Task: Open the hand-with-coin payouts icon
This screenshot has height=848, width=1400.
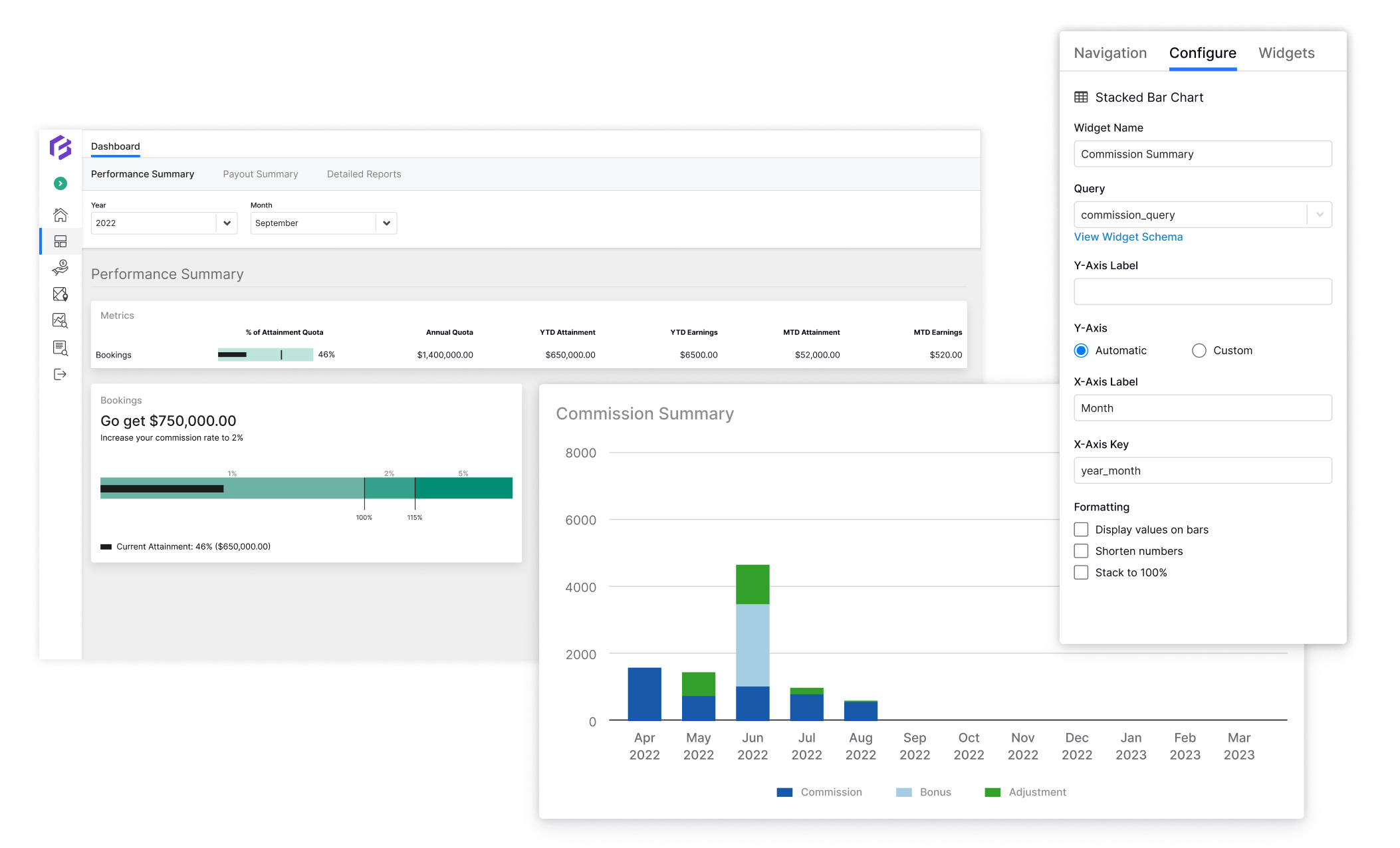Action: (60, 267)
